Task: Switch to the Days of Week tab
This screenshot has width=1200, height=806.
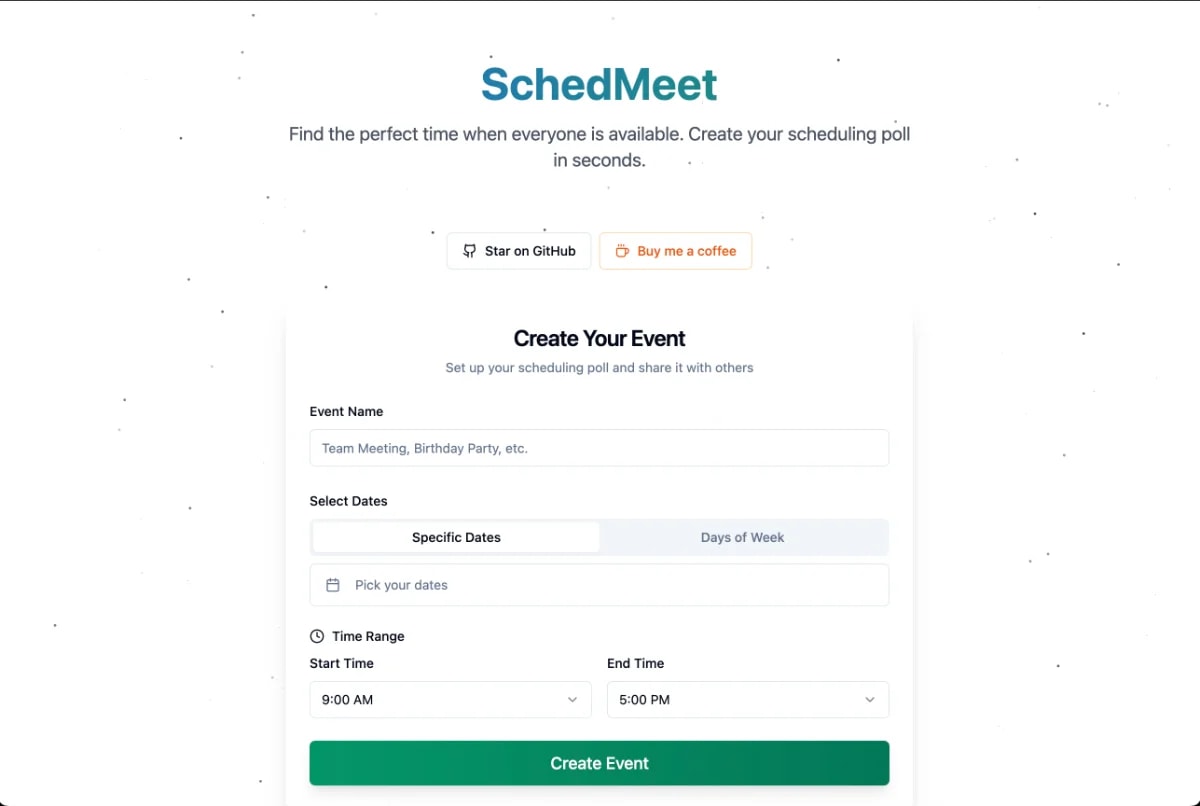Action: coord(742,537)
